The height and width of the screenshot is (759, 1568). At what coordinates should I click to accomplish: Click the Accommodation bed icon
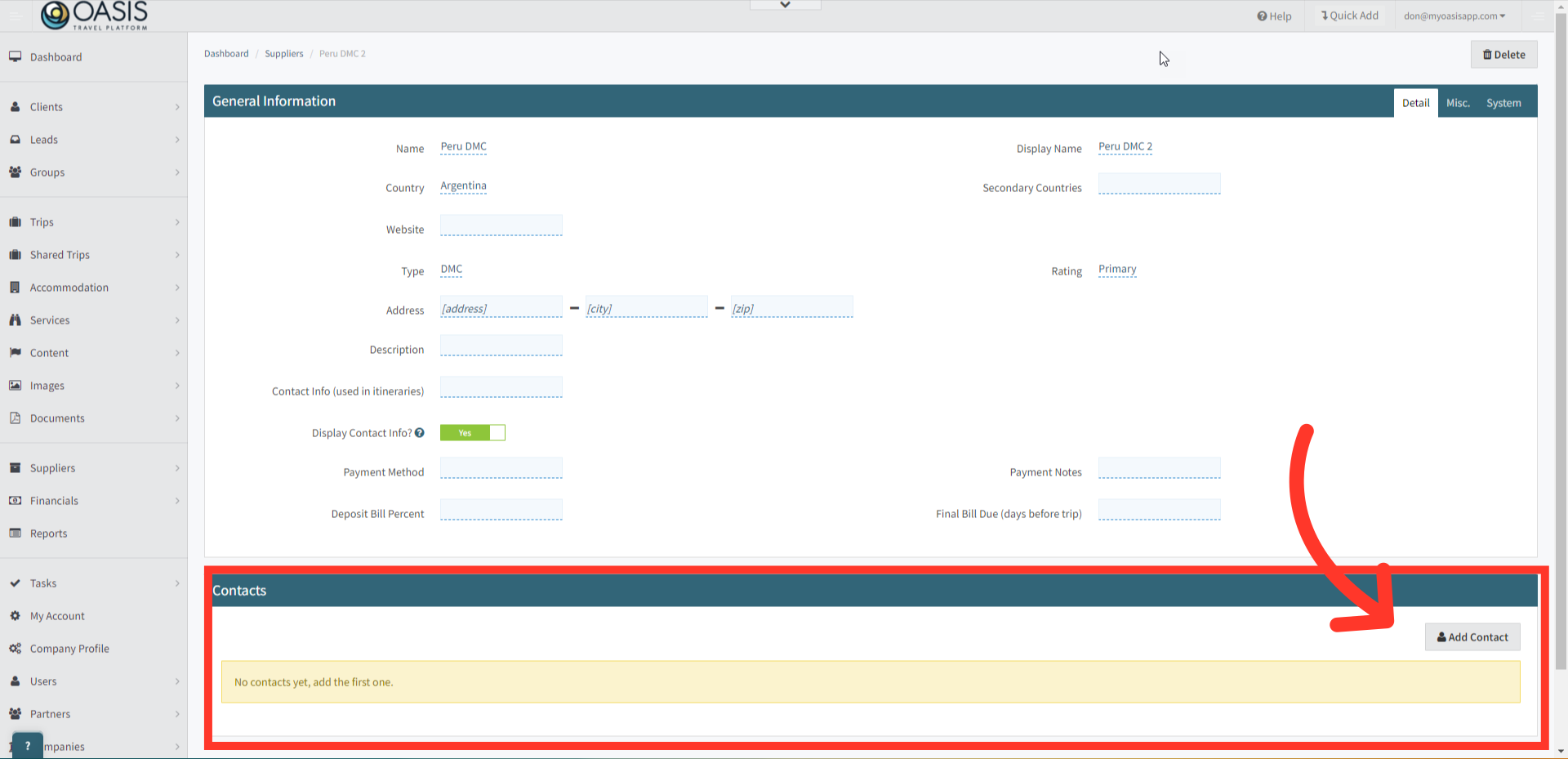16,287
